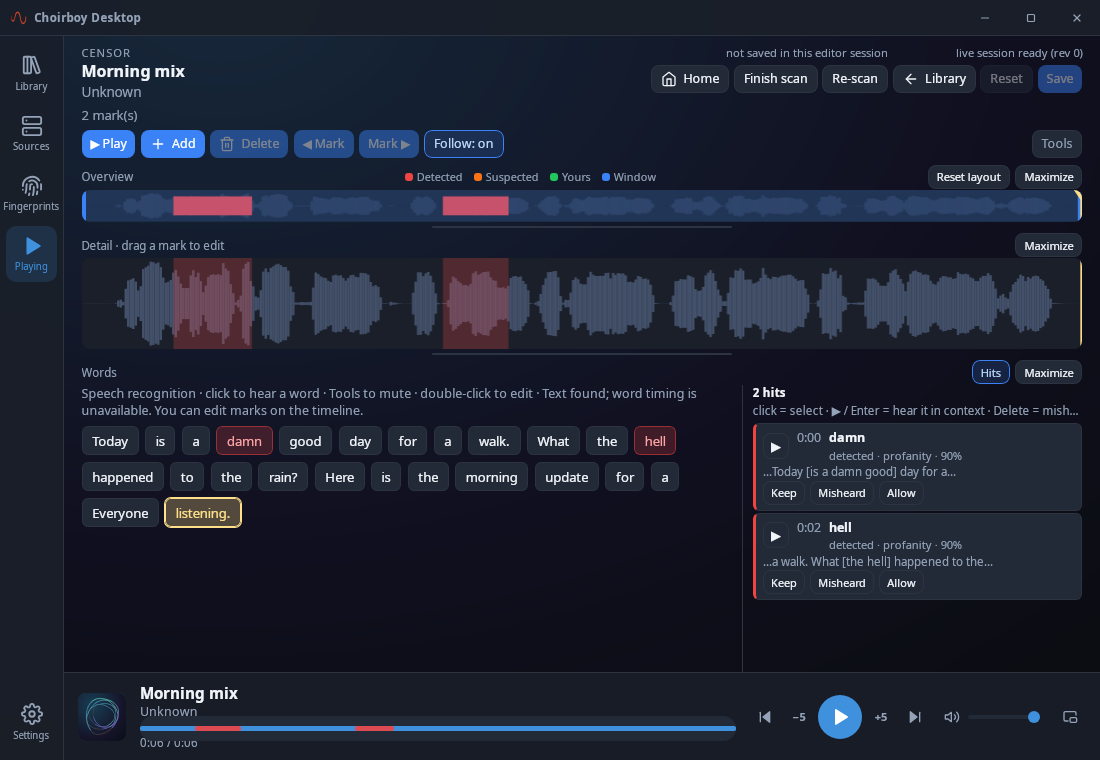Screen dimensions: 1100x760
Task: Click the Overview scrollbar handle
Action: (582, 227)
